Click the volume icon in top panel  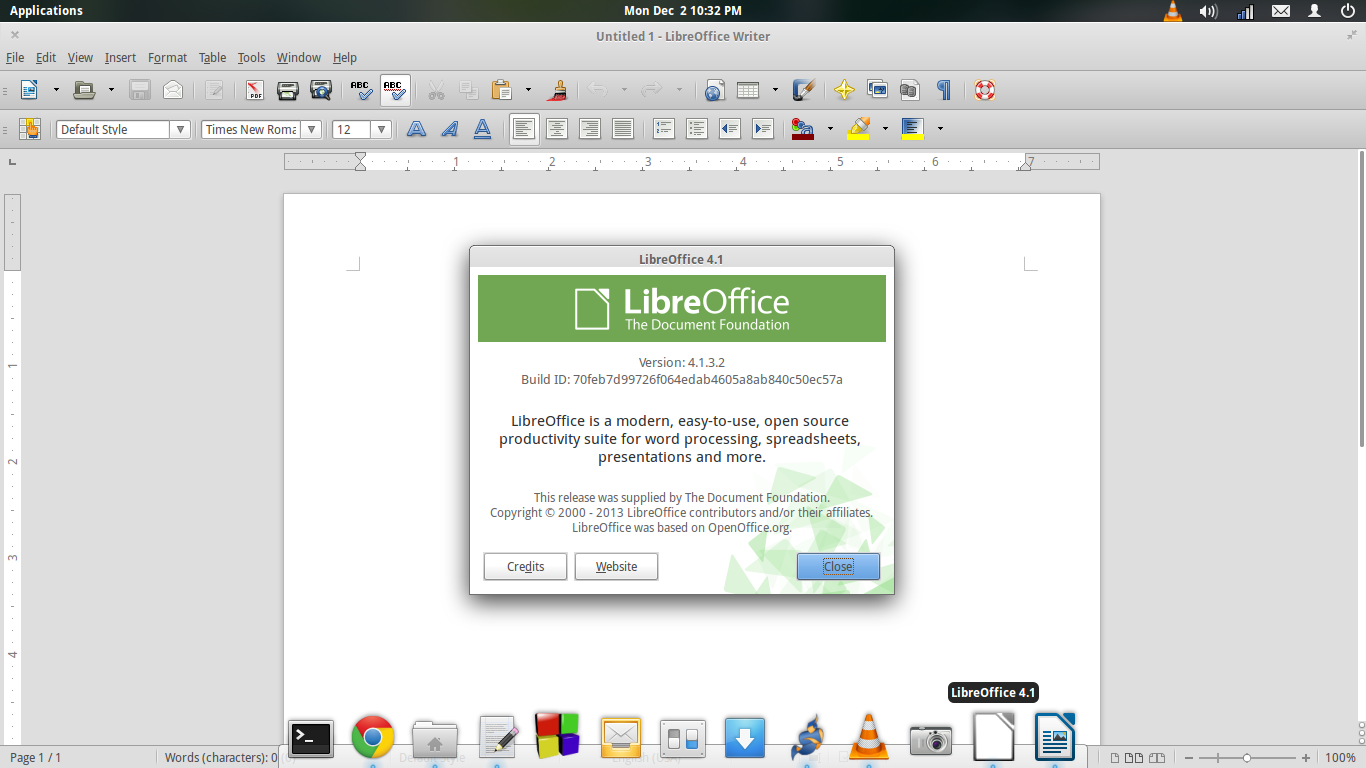[1208, 11]
